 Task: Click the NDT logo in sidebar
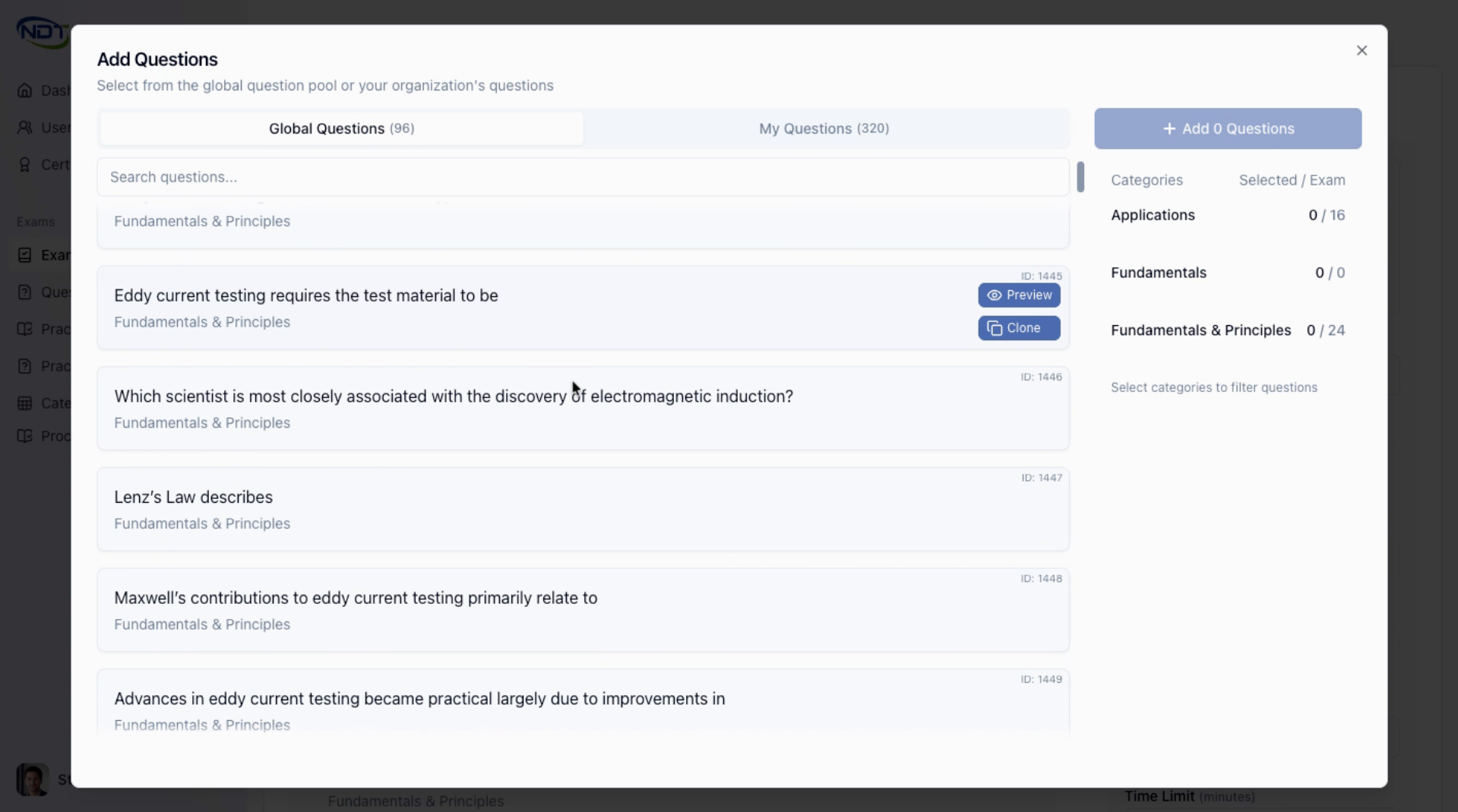(43, 33)
